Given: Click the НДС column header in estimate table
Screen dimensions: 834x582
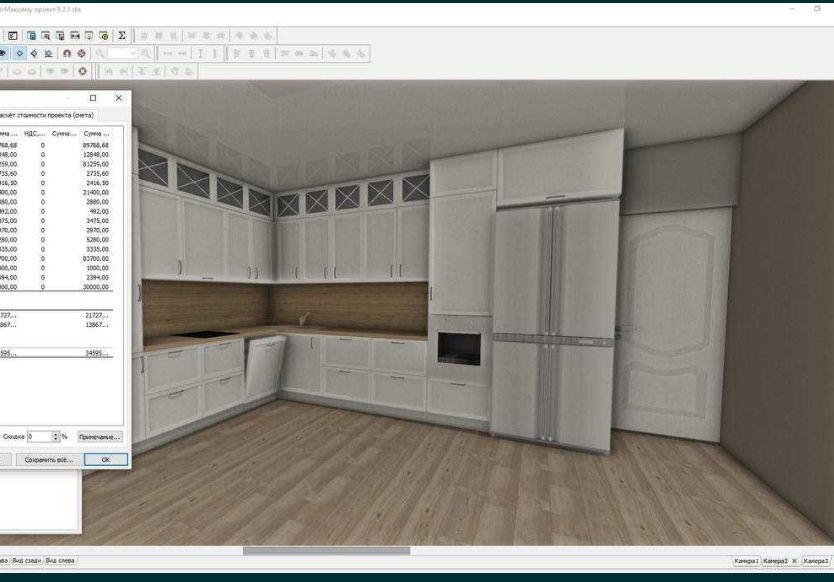Looking at the screenshot, I should [x=35, y=134].
